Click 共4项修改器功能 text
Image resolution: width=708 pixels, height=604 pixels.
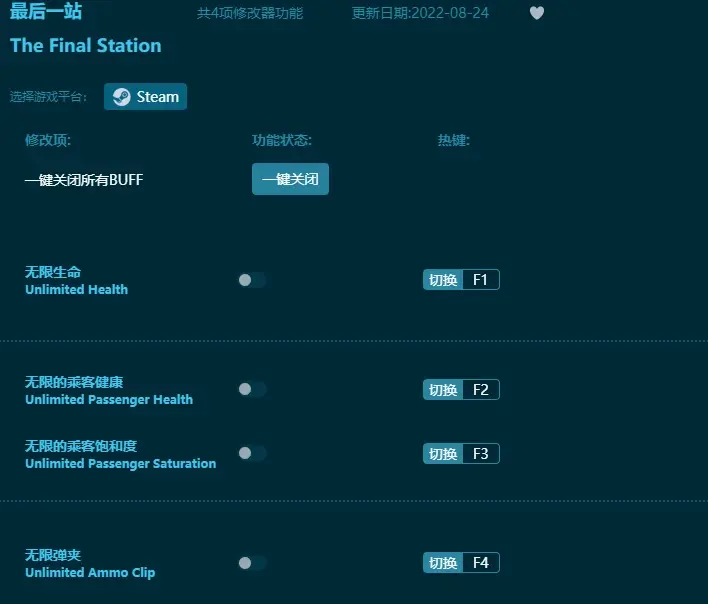point(250,13)
